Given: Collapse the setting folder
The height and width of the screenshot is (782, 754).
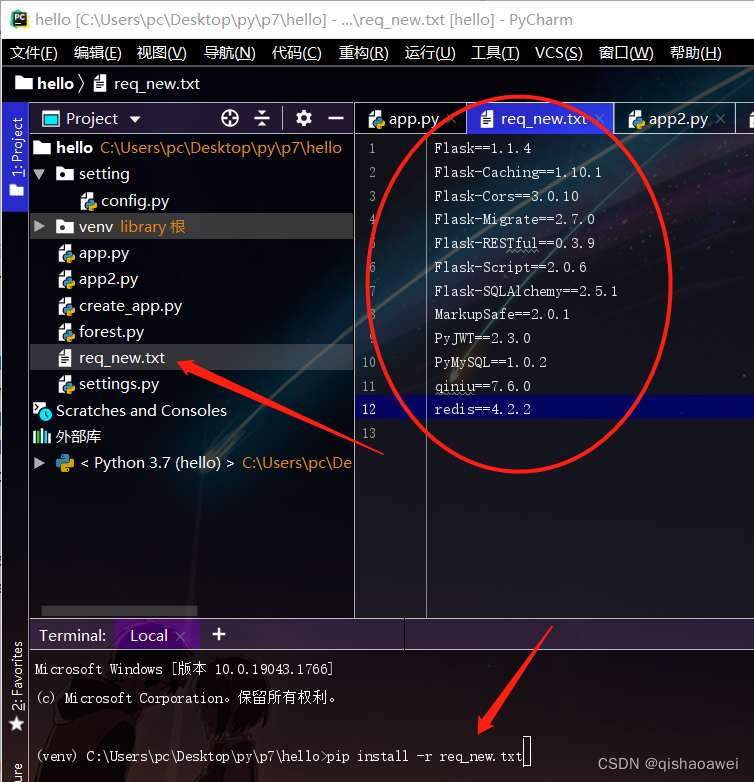Looking at the screenshot, I should (x=39, y=174).
